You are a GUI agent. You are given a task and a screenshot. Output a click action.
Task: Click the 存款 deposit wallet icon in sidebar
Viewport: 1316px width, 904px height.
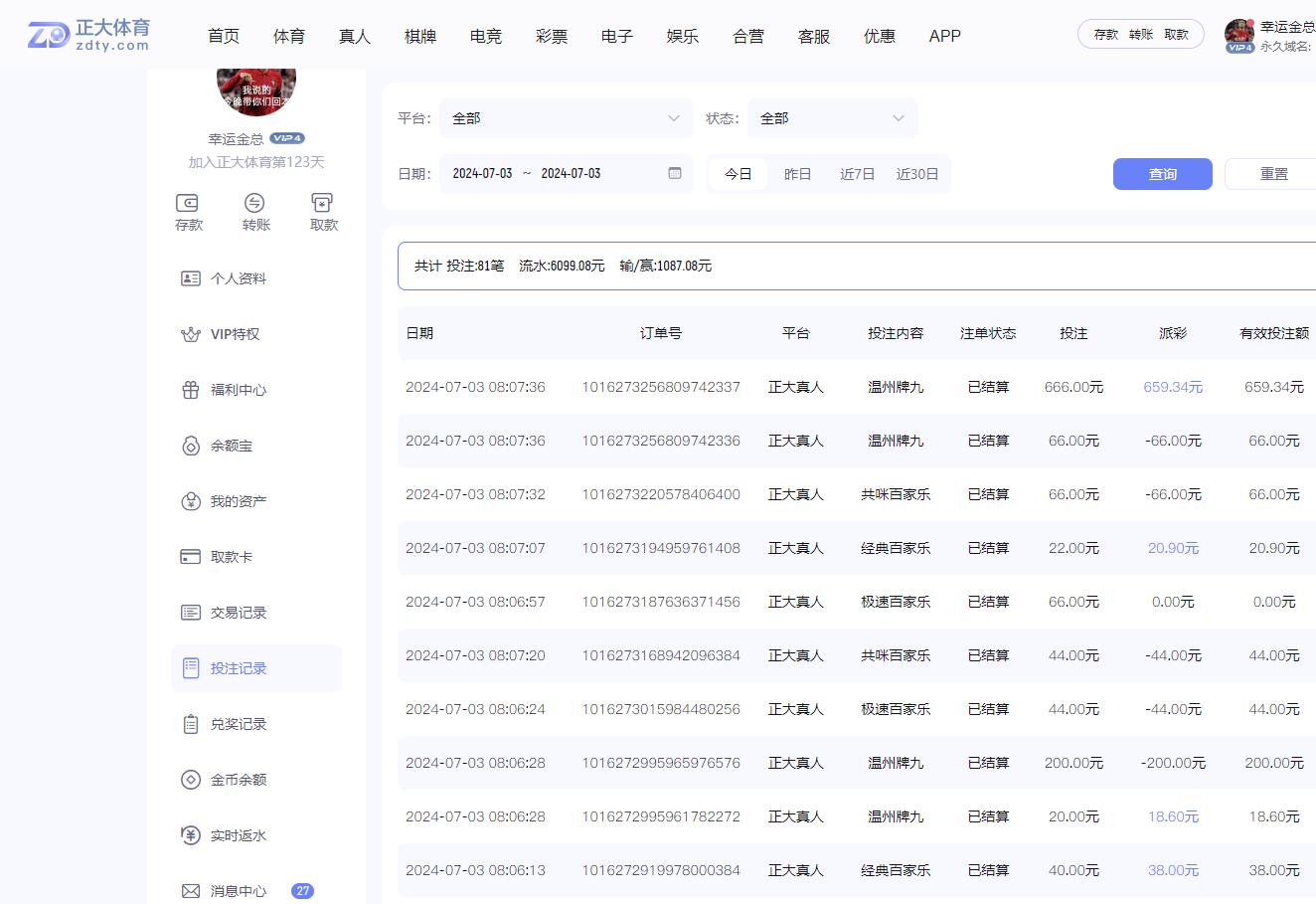pos(188,203)
